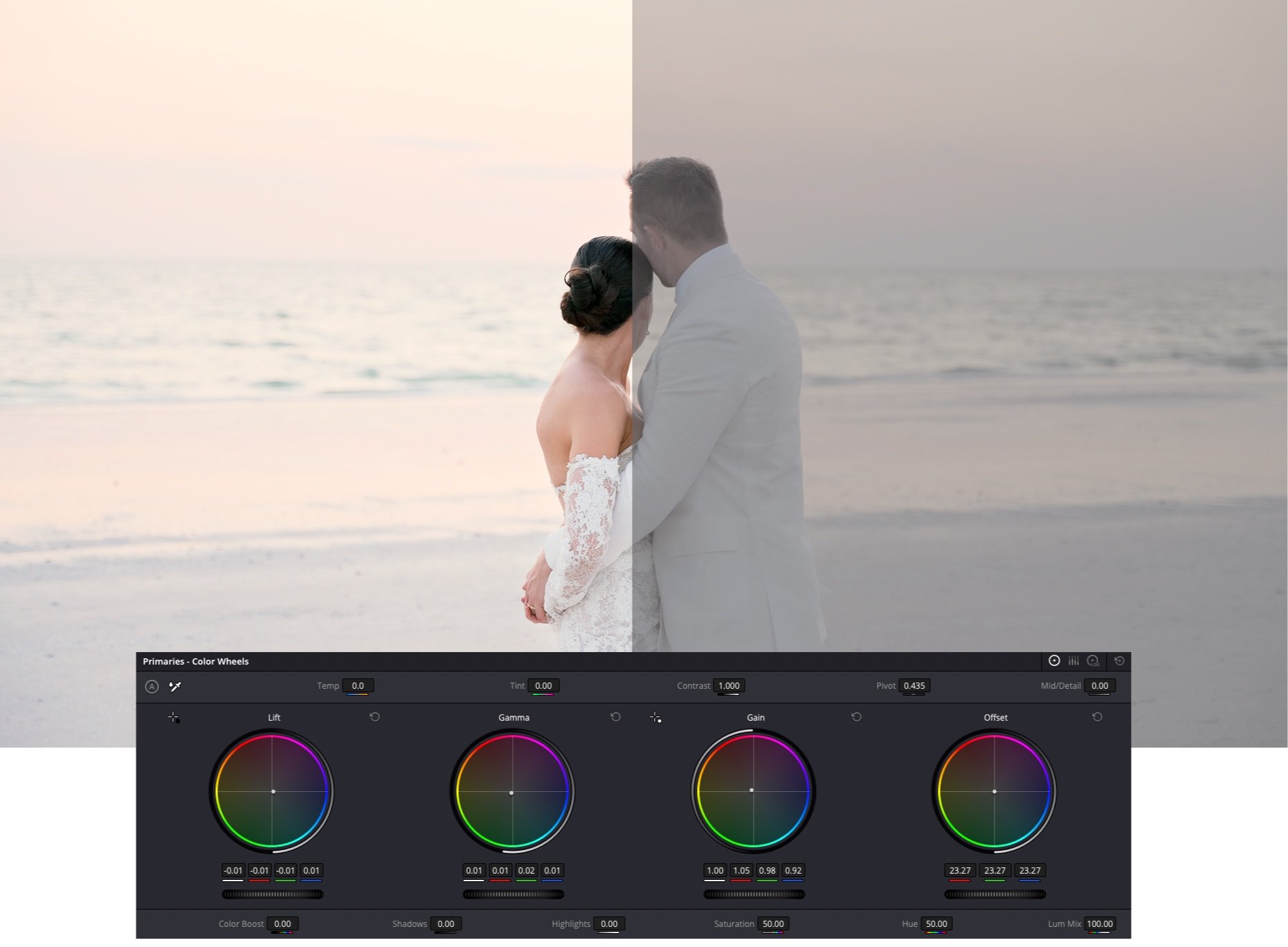Switch to Log wheels mode icon

click(1094, 661)
